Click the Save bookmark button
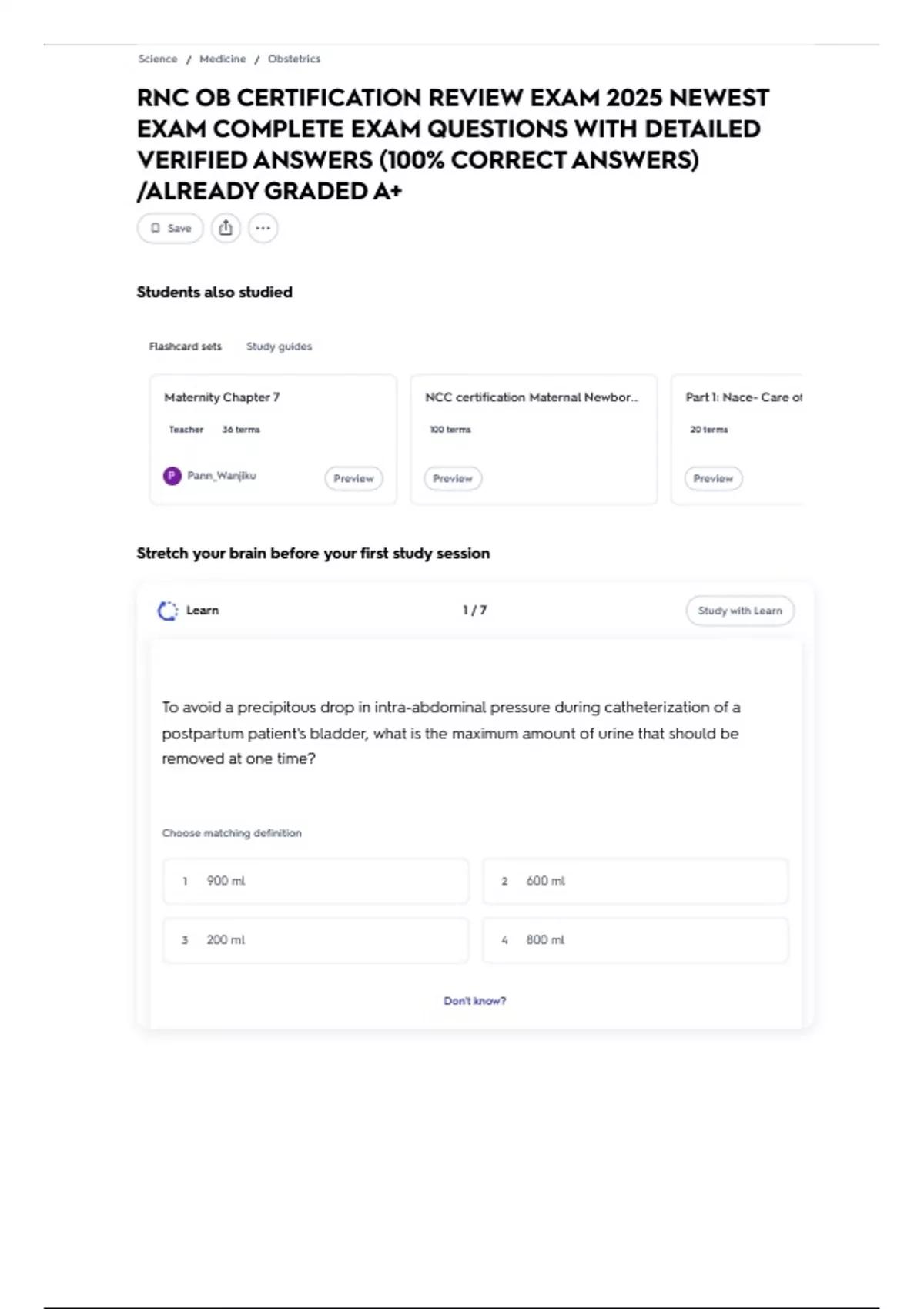The image size is (924, 1309). (x=170, y=228)
